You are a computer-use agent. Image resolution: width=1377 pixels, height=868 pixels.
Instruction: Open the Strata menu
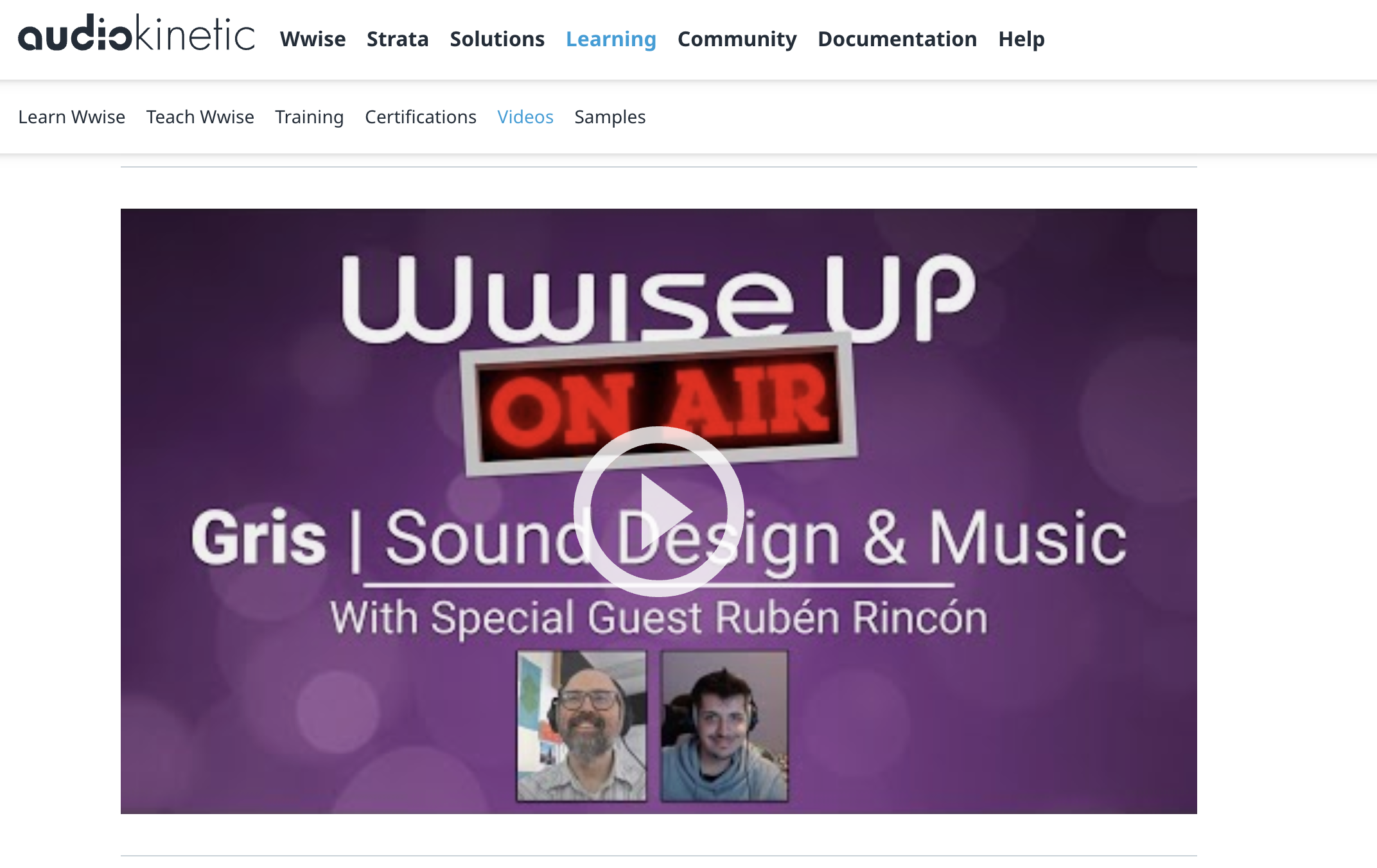(398, 39)
